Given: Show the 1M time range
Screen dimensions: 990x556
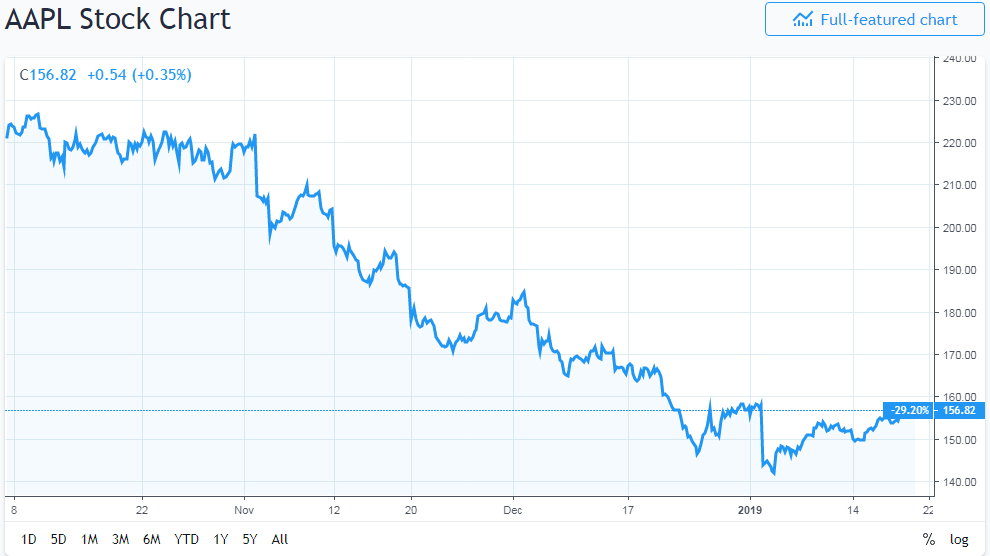Looking at the screenshot, I should [89, 539].
